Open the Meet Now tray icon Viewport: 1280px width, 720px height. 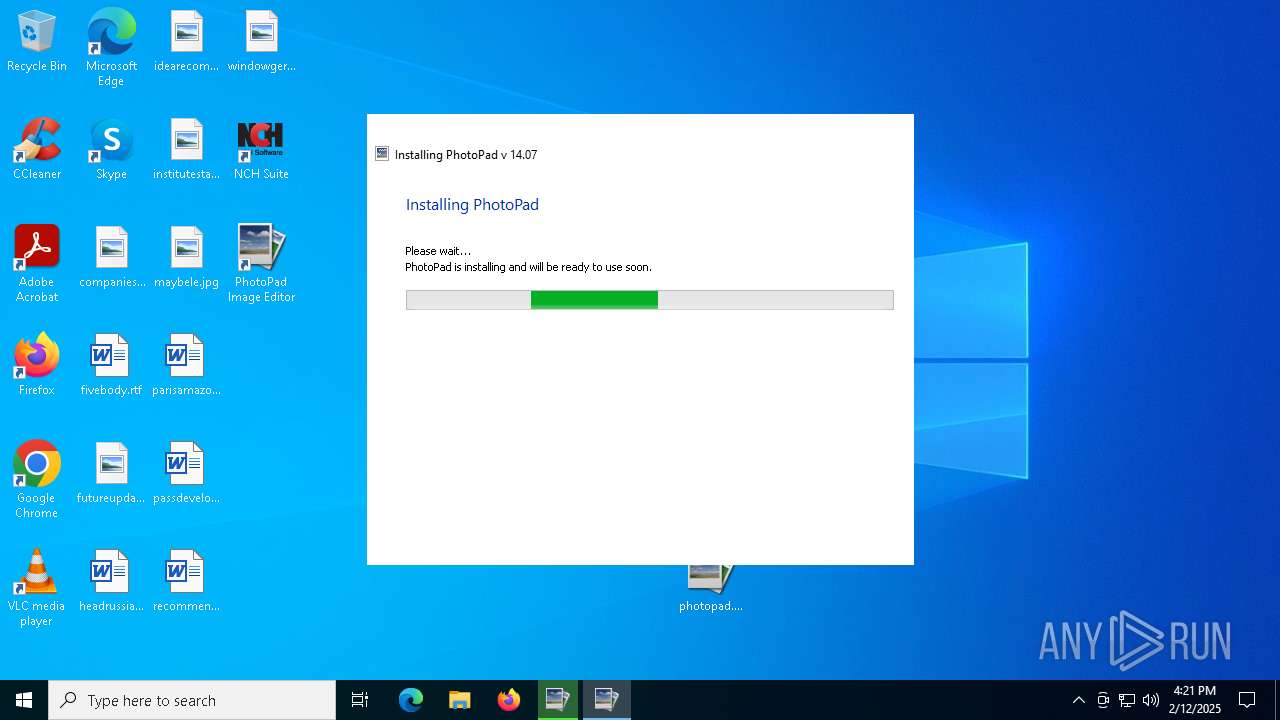[x=1103, y=700]
